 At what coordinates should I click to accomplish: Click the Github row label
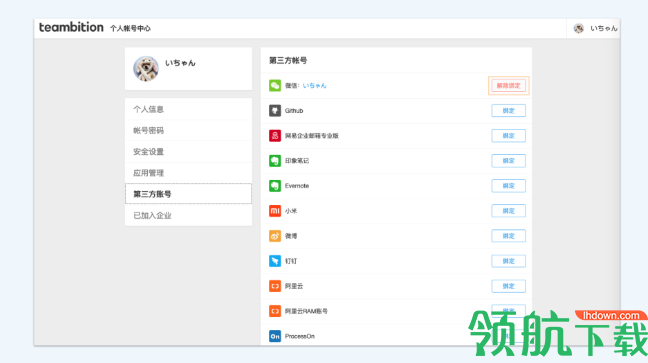pos(294,110)
